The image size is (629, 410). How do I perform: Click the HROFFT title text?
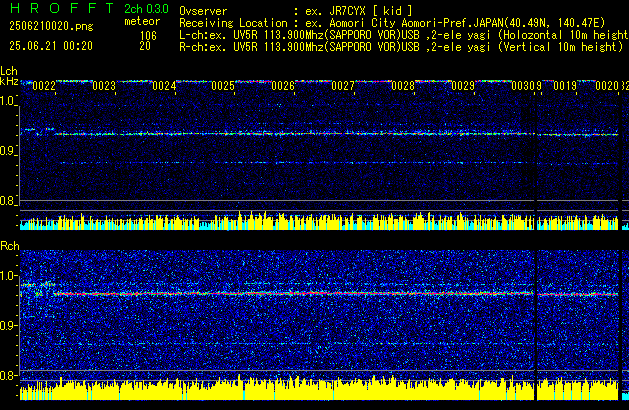pos(62,8)
